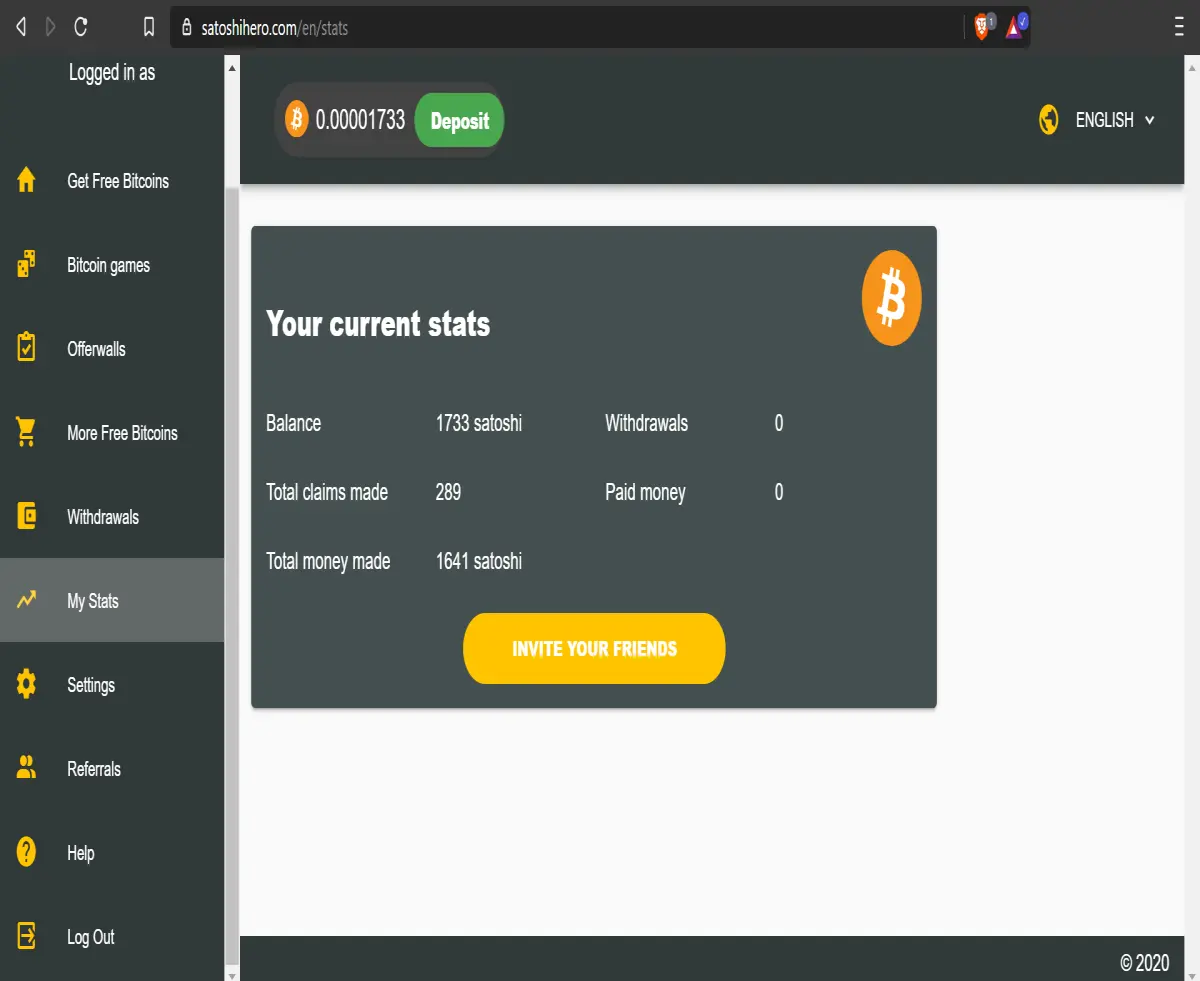1200x981 pixels.
Task: Open the Brave Rewards triangle icon
Action: tap(1015, 27)
